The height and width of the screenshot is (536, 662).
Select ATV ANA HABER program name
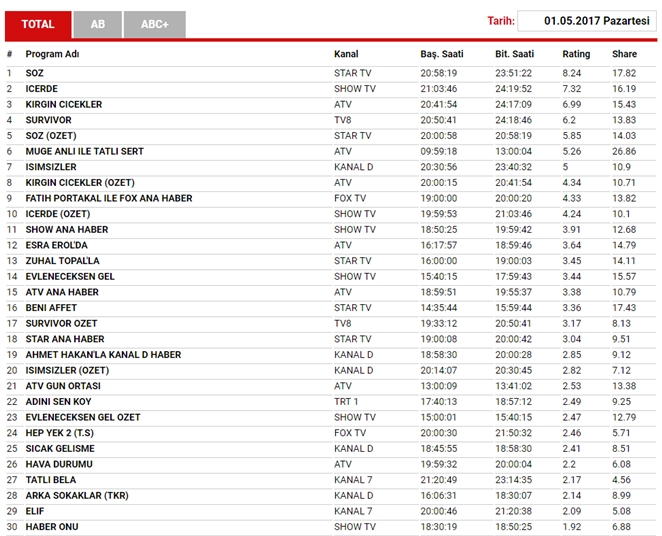click(x=62, y=292)
